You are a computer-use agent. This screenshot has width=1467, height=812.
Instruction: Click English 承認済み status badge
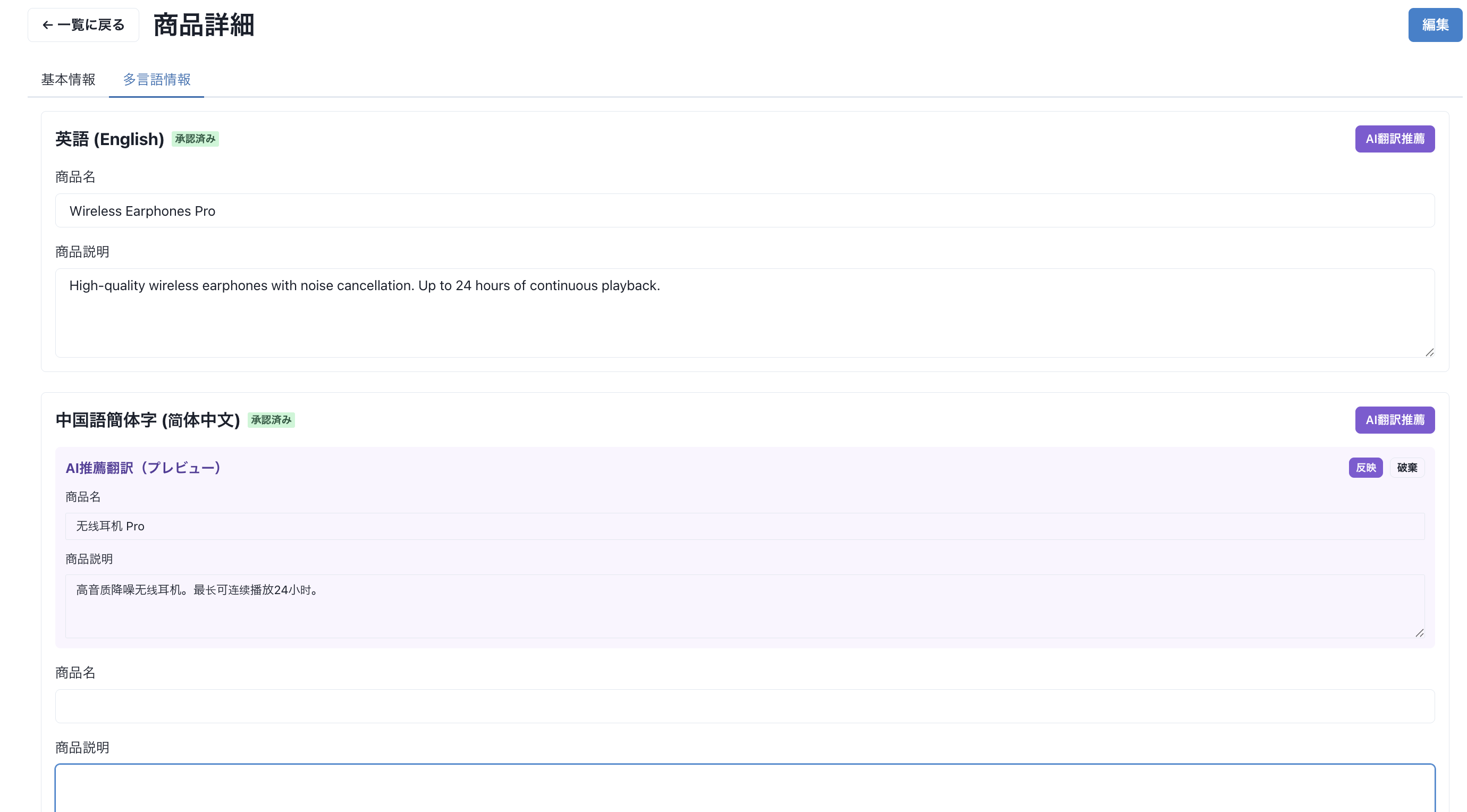click(196, 139)
